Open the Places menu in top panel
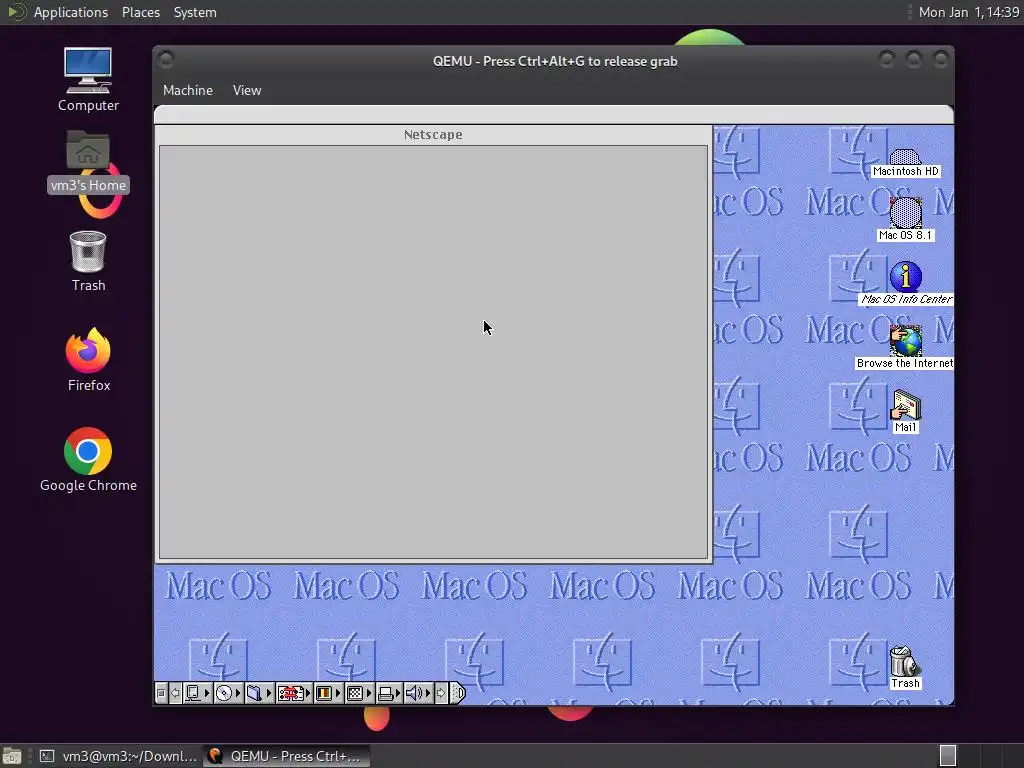 140,12
